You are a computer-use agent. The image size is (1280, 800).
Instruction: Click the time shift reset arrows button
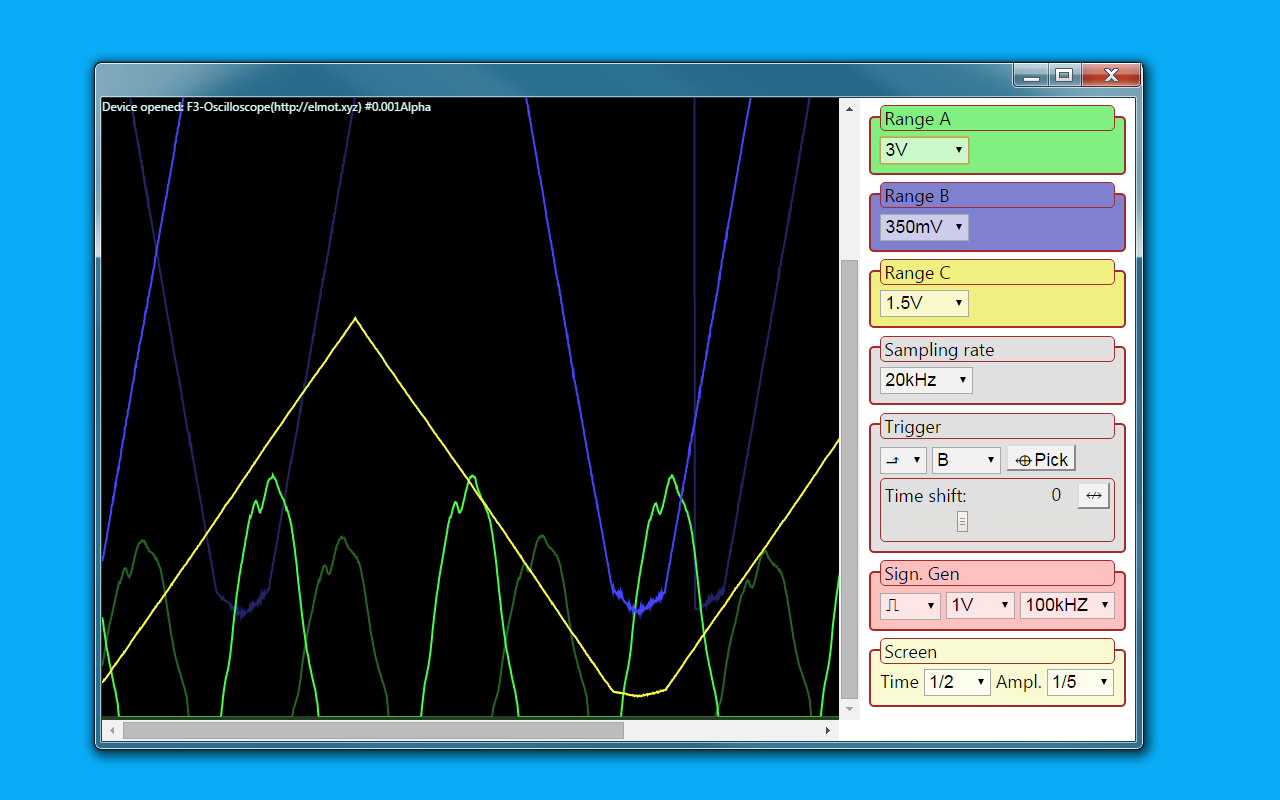(x=1093, y=496)
